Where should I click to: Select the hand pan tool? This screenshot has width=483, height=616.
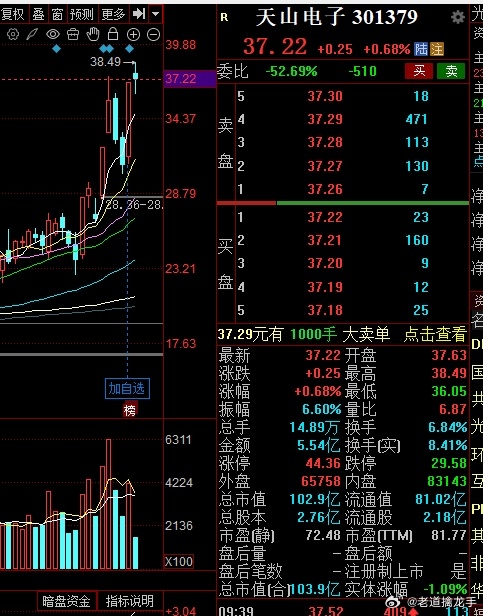click(x=93, y=34)
